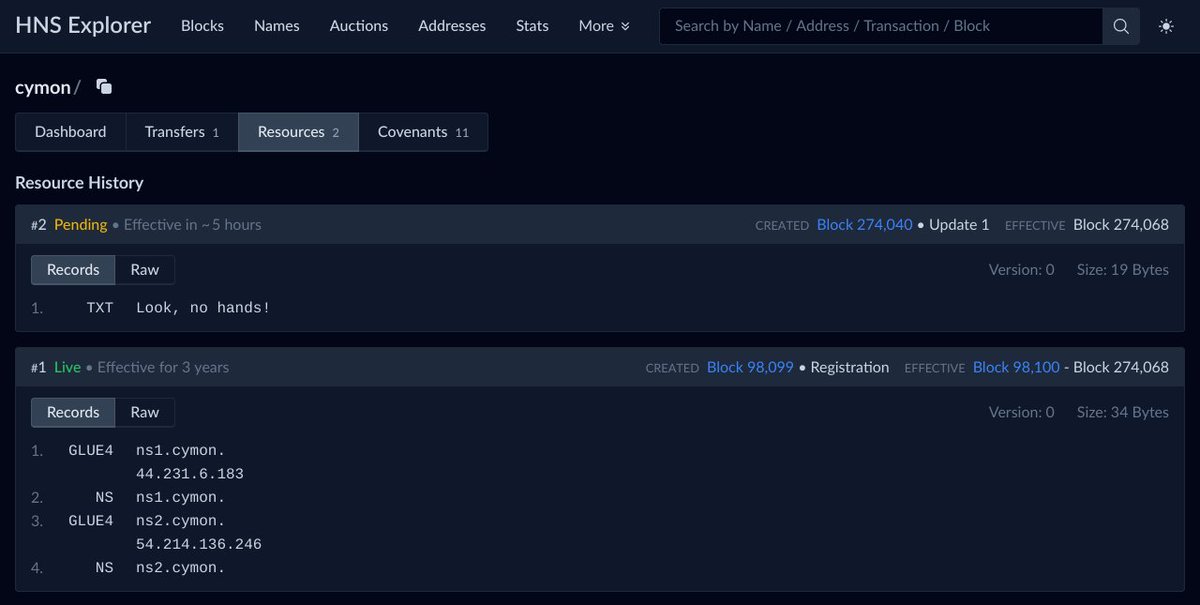Click the IP address 44.231.6.183

190,474
